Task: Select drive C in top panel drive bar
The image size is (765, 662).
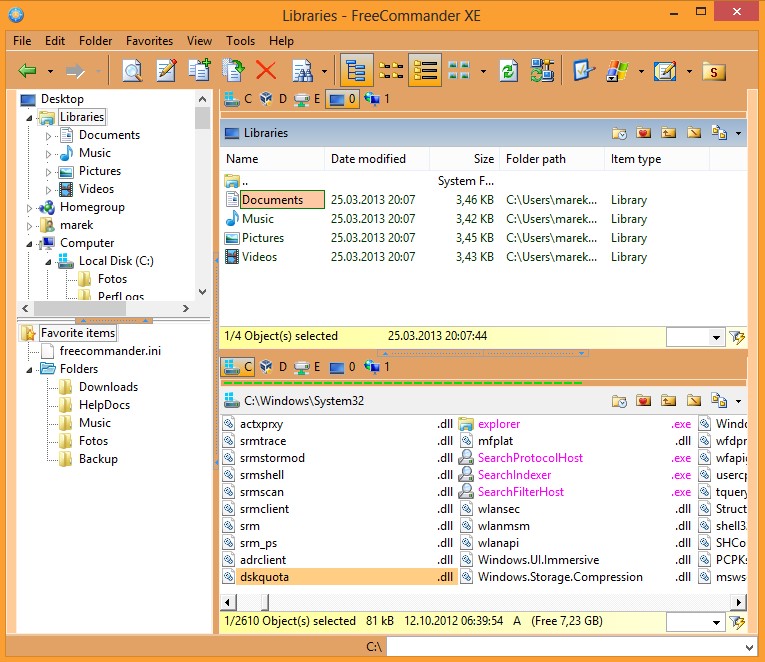Action: [238, 99]
